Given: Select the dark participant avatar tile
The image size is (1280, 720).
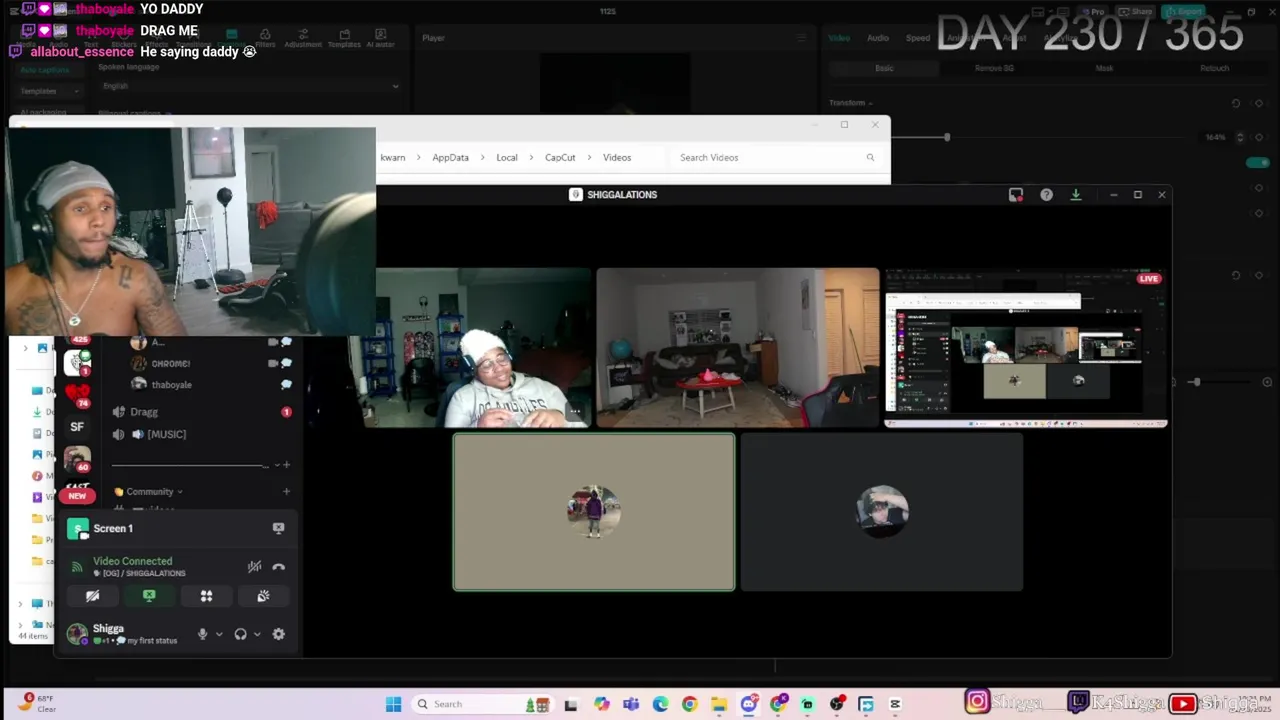Looking at the screenshot, I should 882,512.
